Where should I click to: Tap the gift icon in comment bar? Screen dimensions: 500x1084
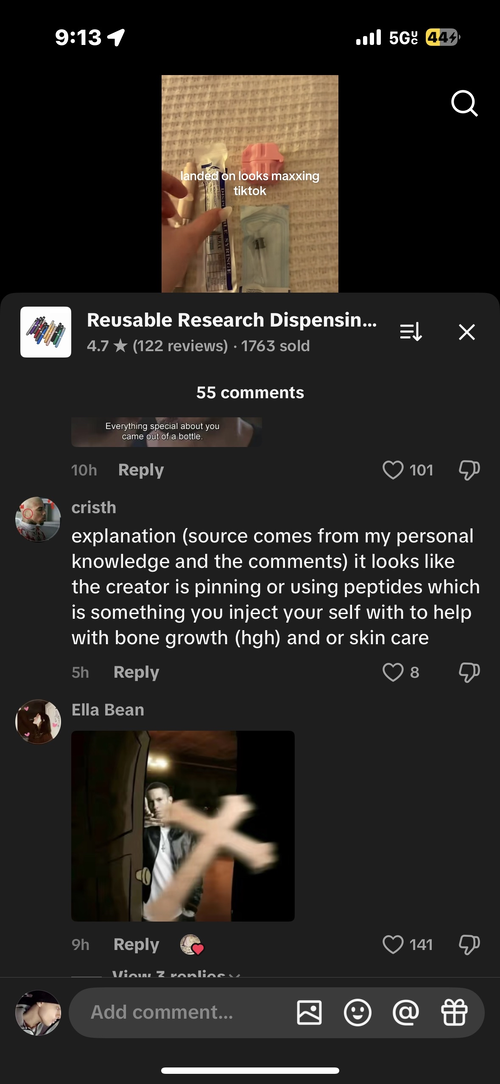(454, 1013)
